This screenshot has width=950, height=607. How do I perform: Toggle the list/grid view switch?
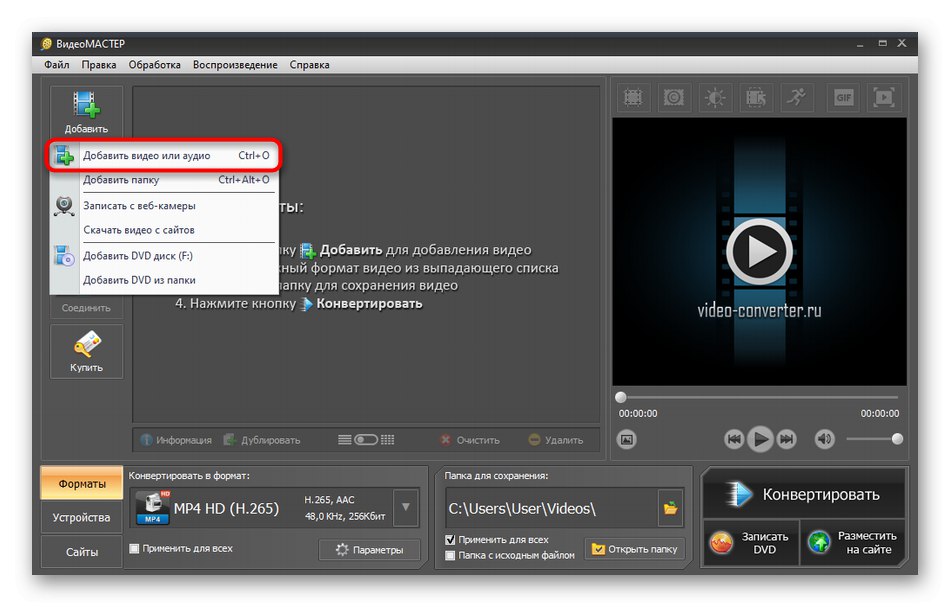[366, 440]
